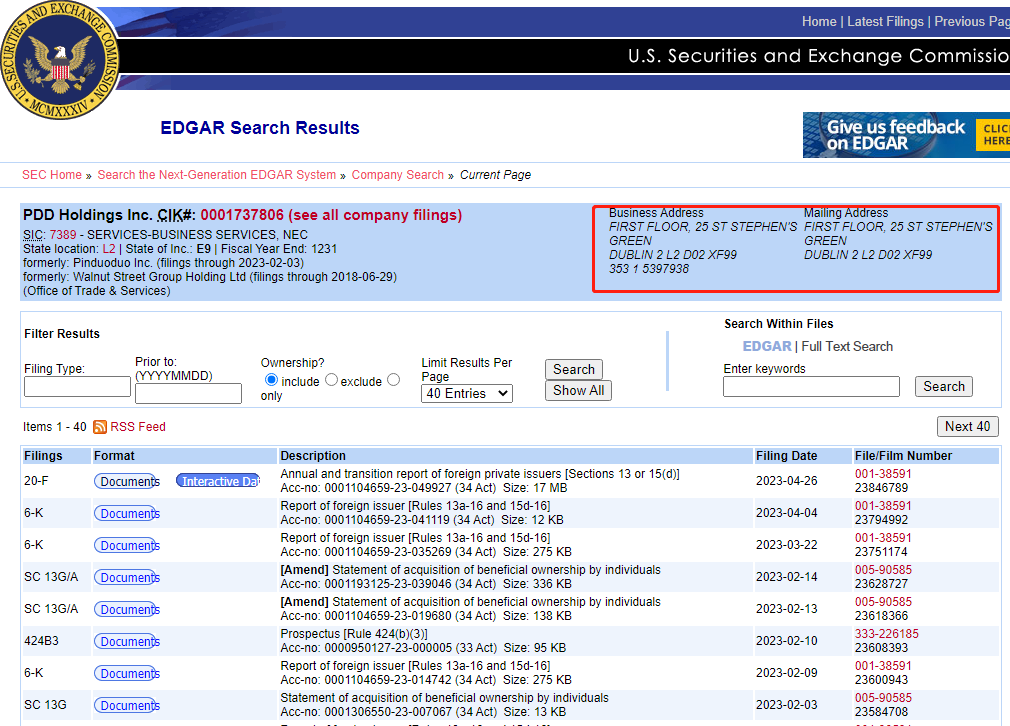Viewport: 1010px width, 726px height.
Task: Click the Filing Type input field
Action: click(x=77, y=387)
